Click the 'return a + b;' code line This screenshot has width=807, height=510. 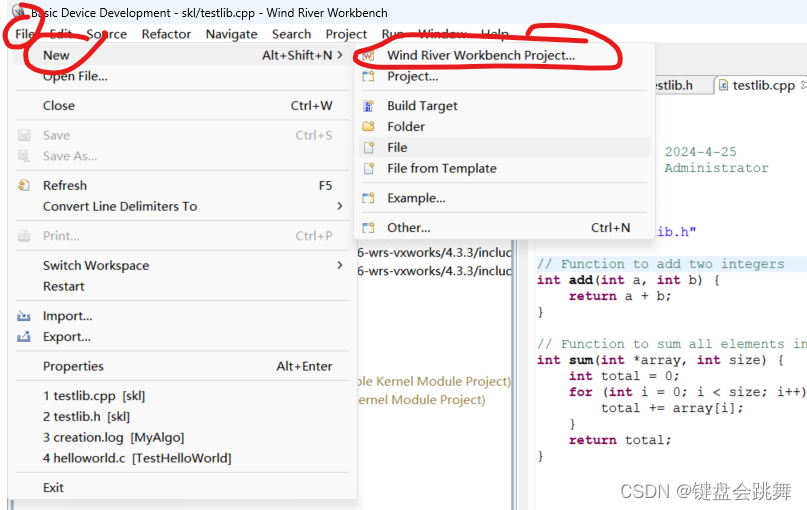tap(620, 296)
